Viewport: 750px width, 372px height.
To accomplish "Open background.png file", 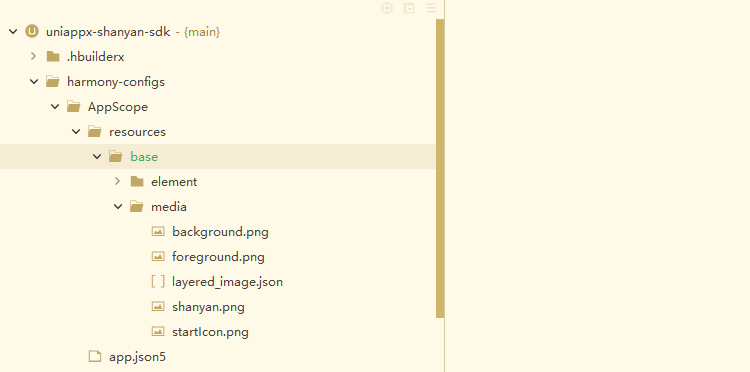I will tap(221, 232).
